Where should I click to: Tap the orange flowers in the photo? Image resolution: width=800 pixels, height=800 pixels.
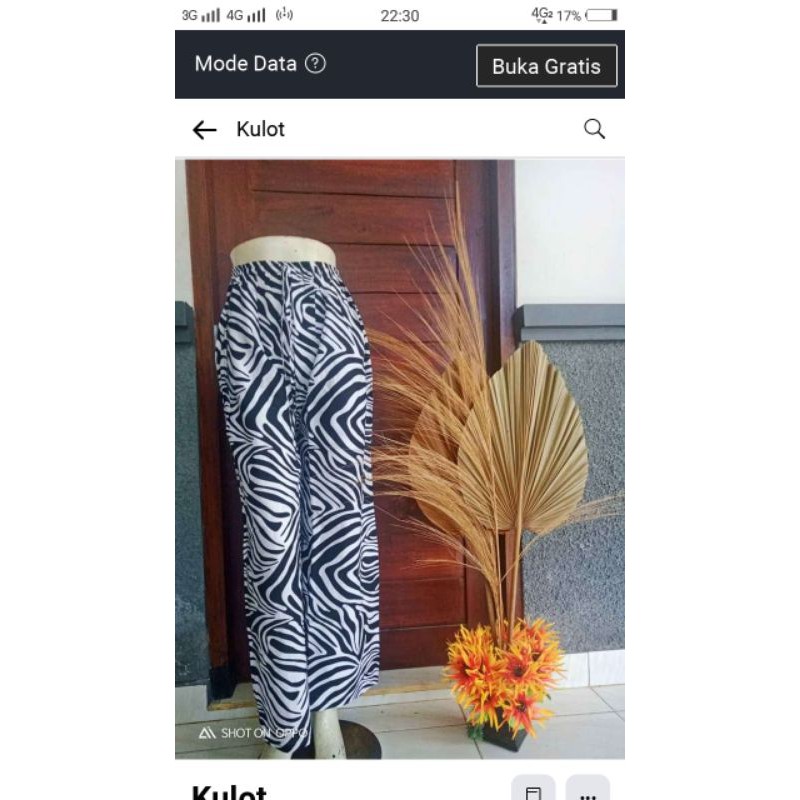505,671
